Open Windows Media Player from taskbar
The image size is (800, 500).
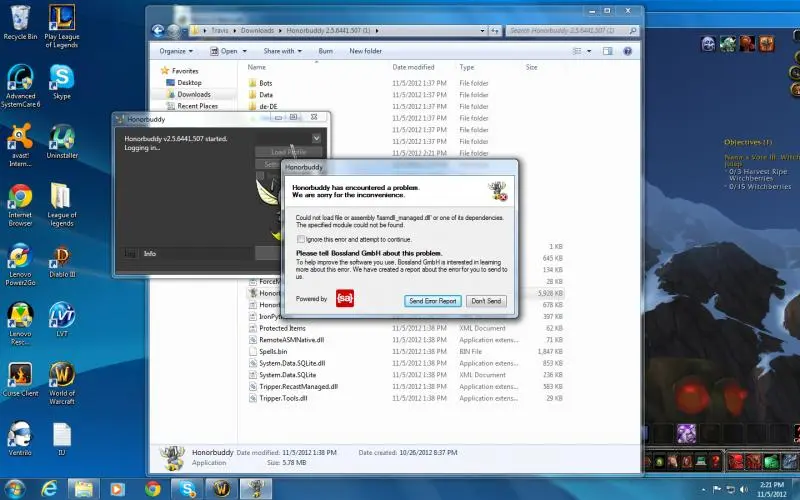[117, 489]
